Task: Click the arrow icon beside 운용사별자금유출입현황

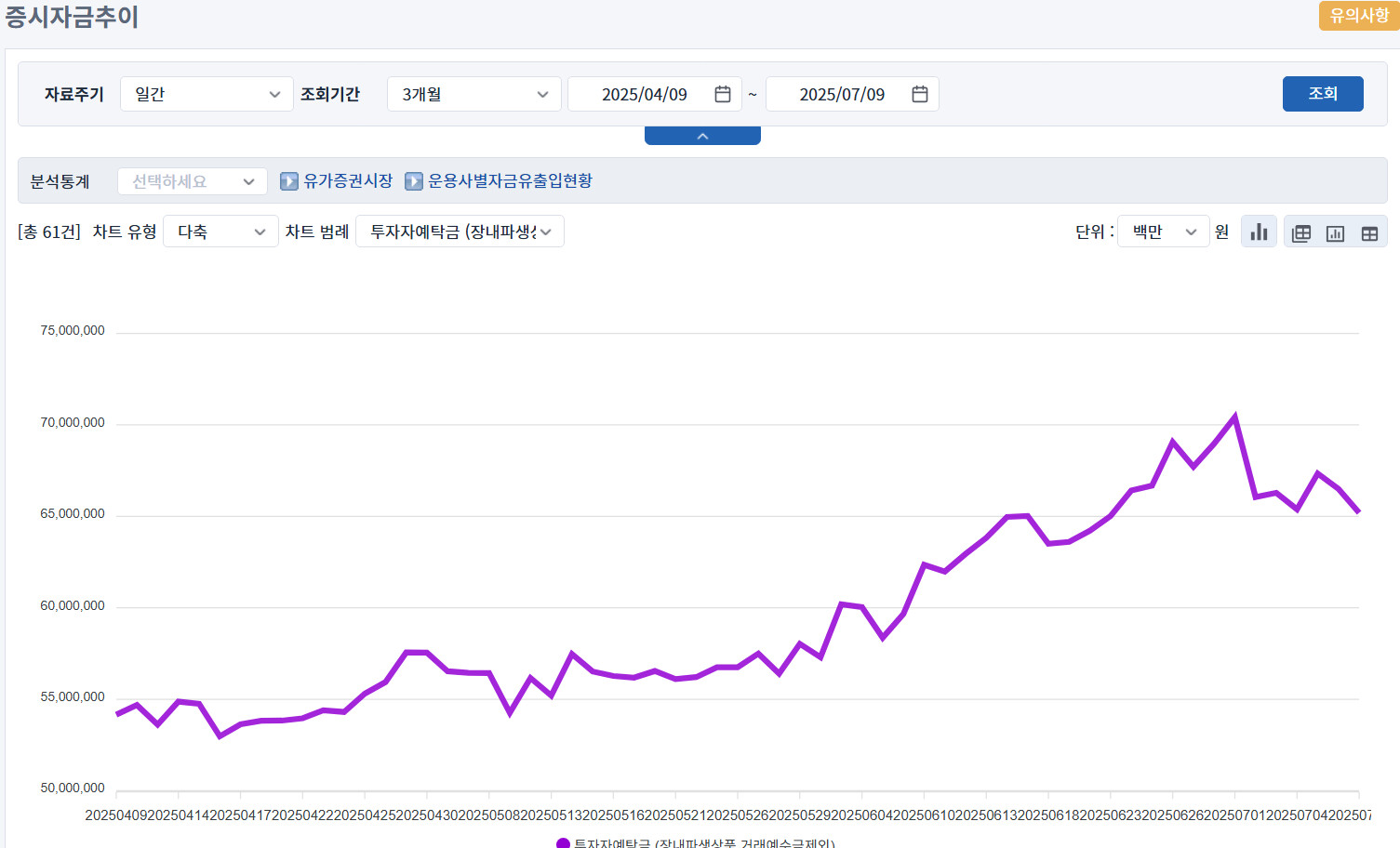Action: point(414,181)
